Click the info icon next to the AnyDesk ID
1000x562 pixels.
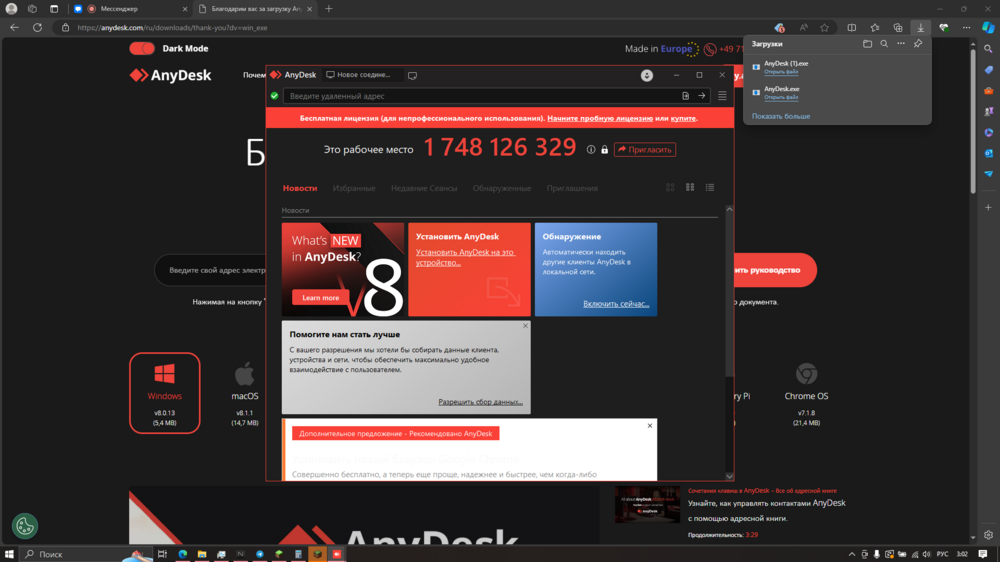click(591, 149)
